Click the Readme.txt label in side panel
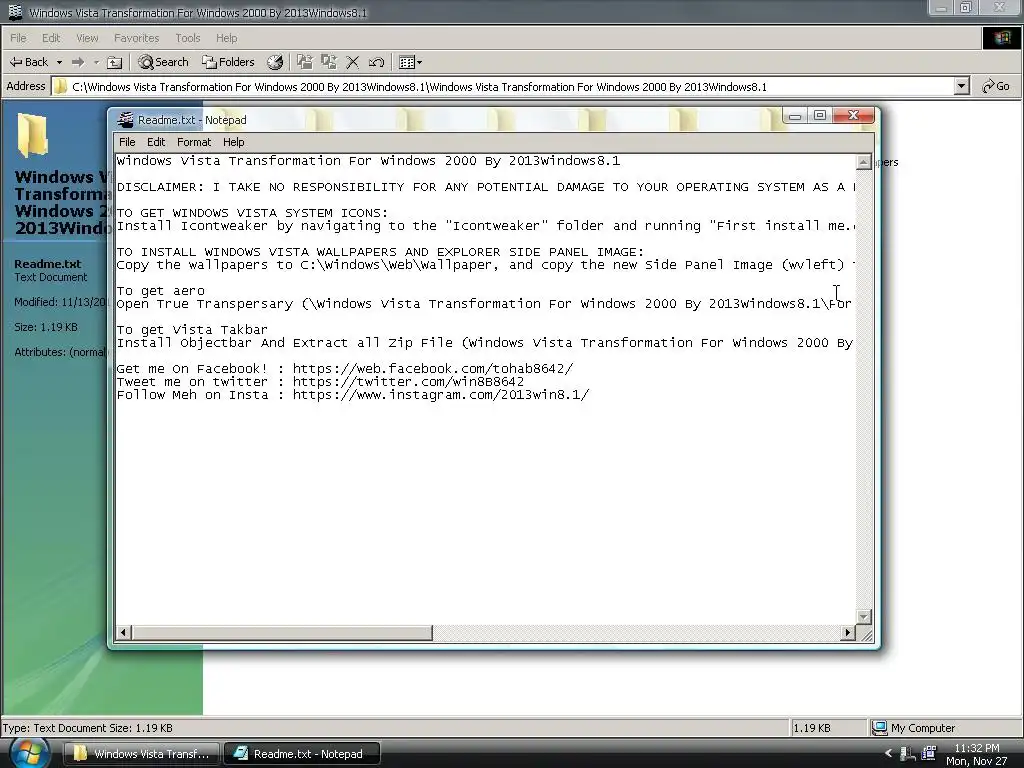This screenshot has width=1024, height=768. (48, 264)
